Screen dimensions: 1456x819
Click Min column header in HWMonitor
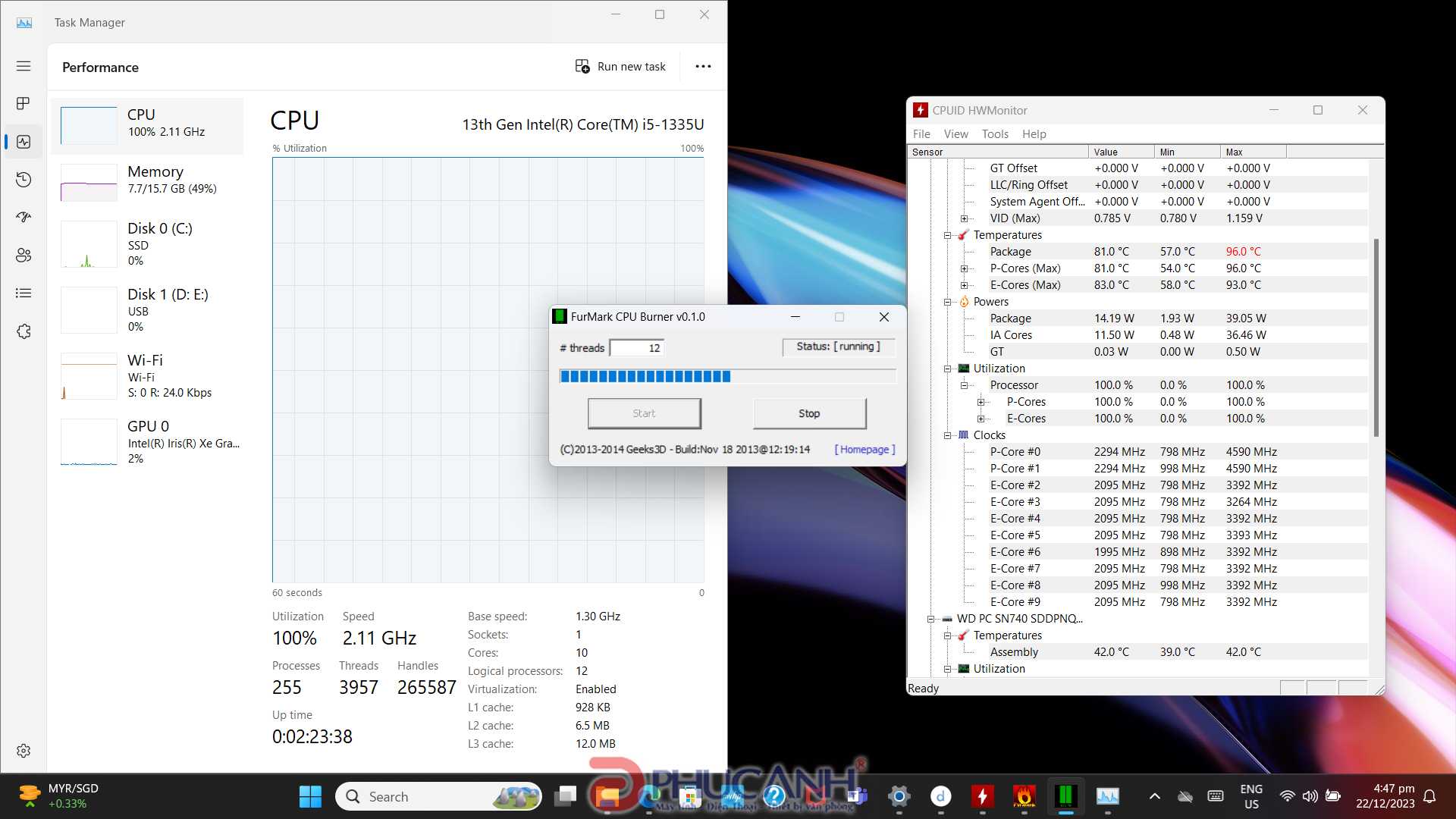tap(1188, 152)
